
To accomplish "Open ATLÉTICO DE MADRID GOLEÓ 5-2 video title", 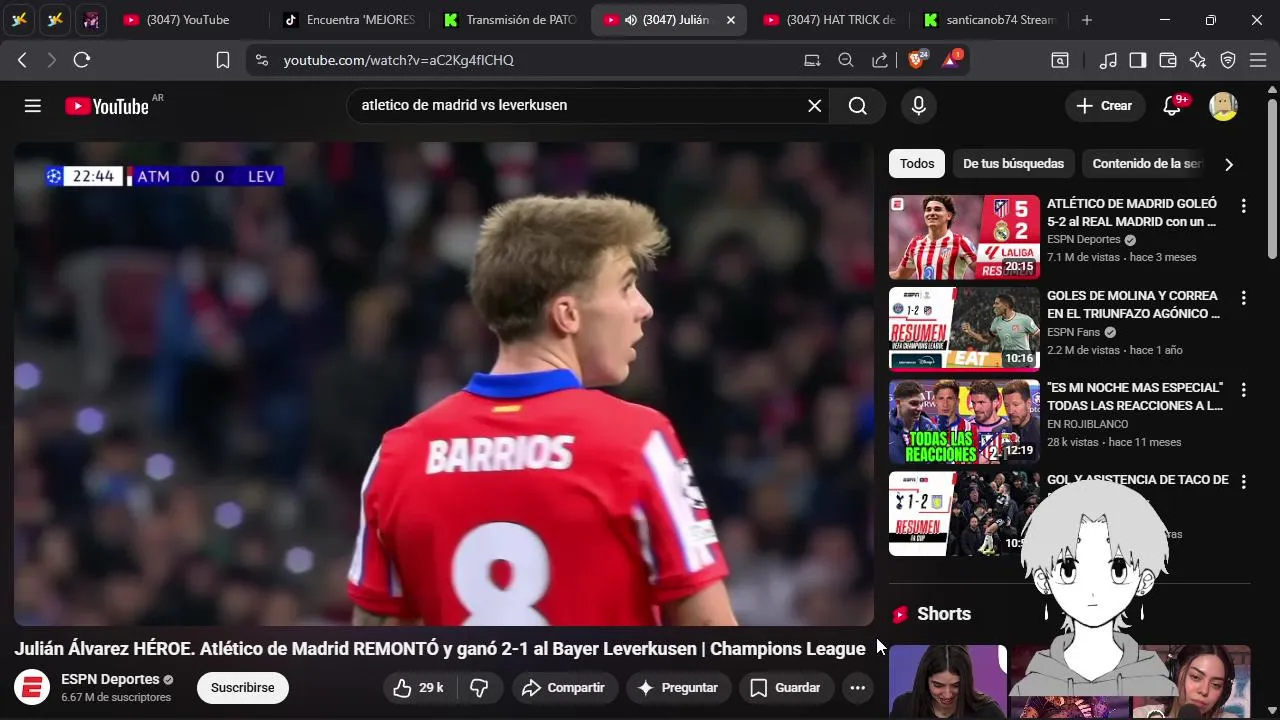I will (x=1132, y=213).
